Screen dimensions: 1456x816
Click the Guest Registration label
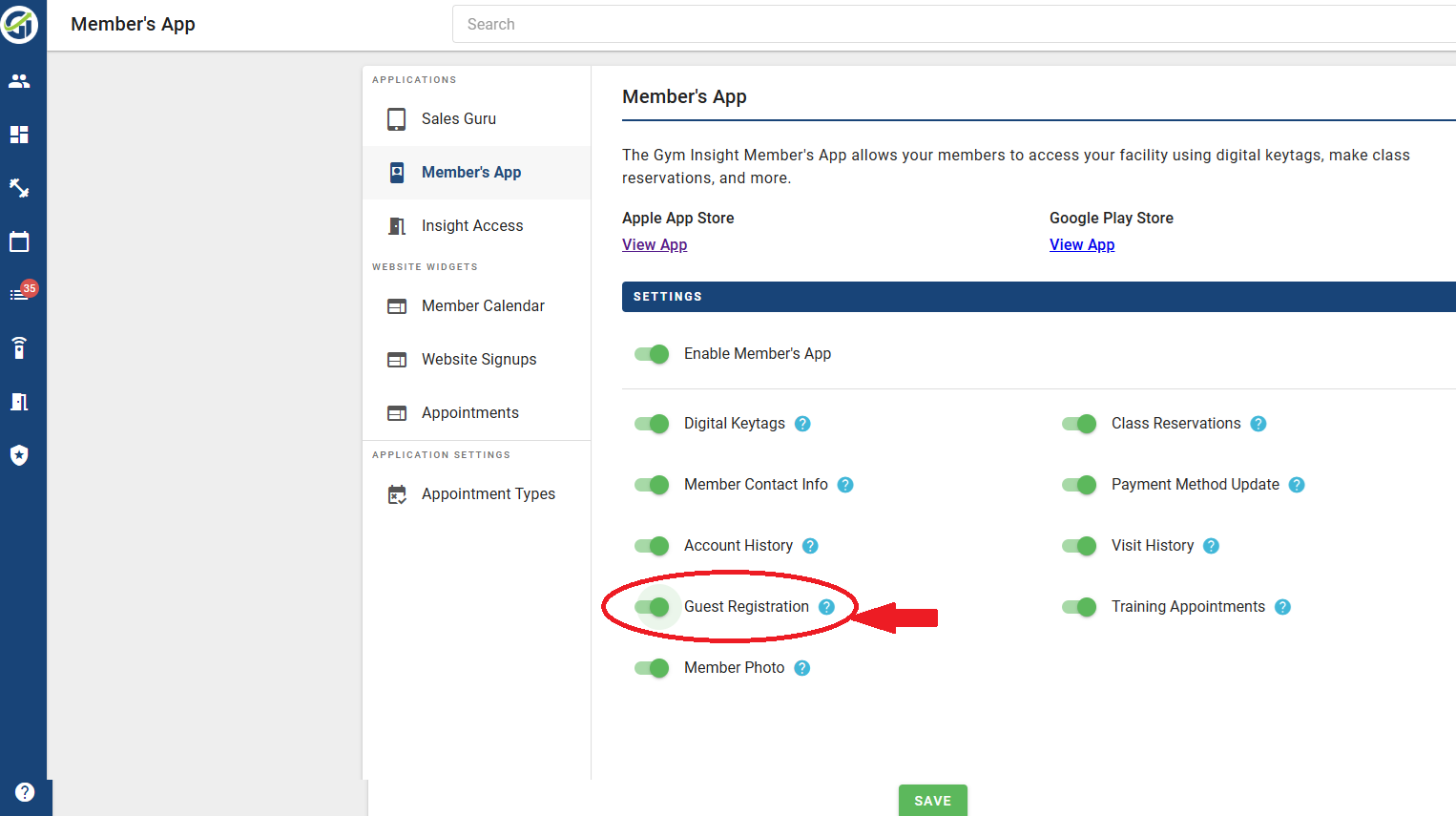(x=746, y=607)
